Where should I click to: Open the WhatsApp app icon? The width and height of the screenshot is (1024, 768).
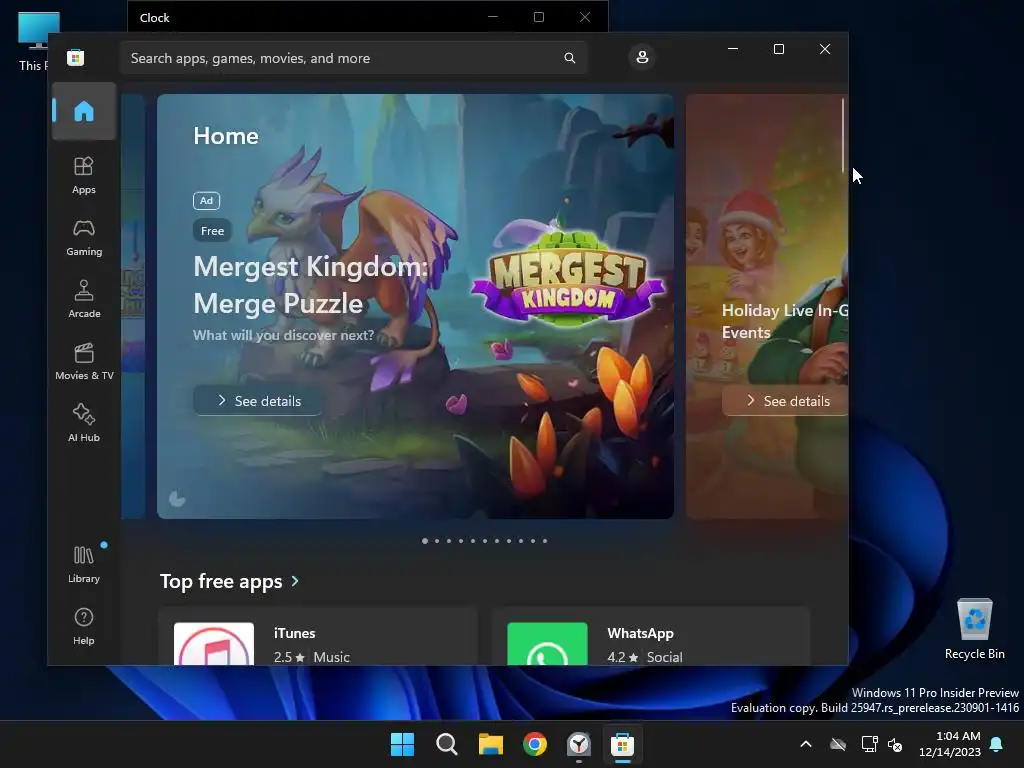tap(547, 643)
